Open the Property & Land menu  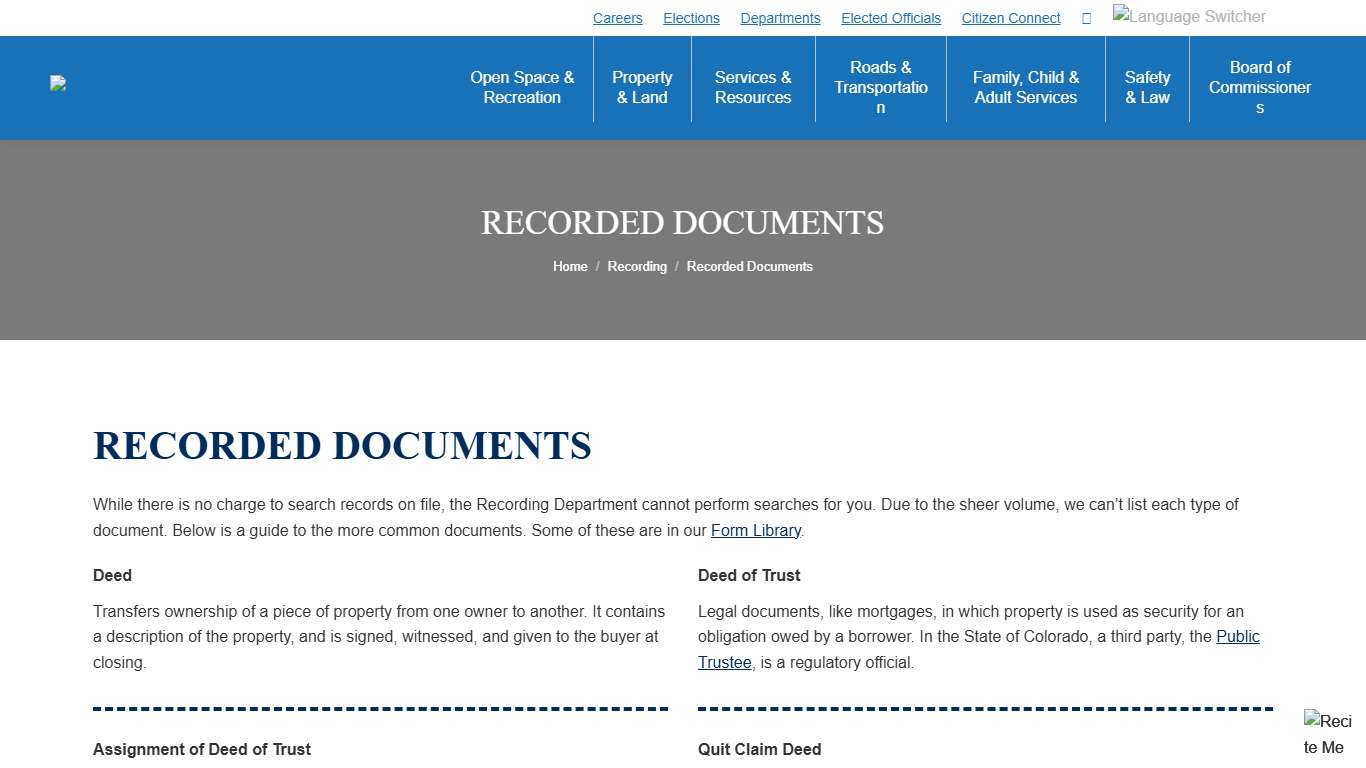click(642, 87)
